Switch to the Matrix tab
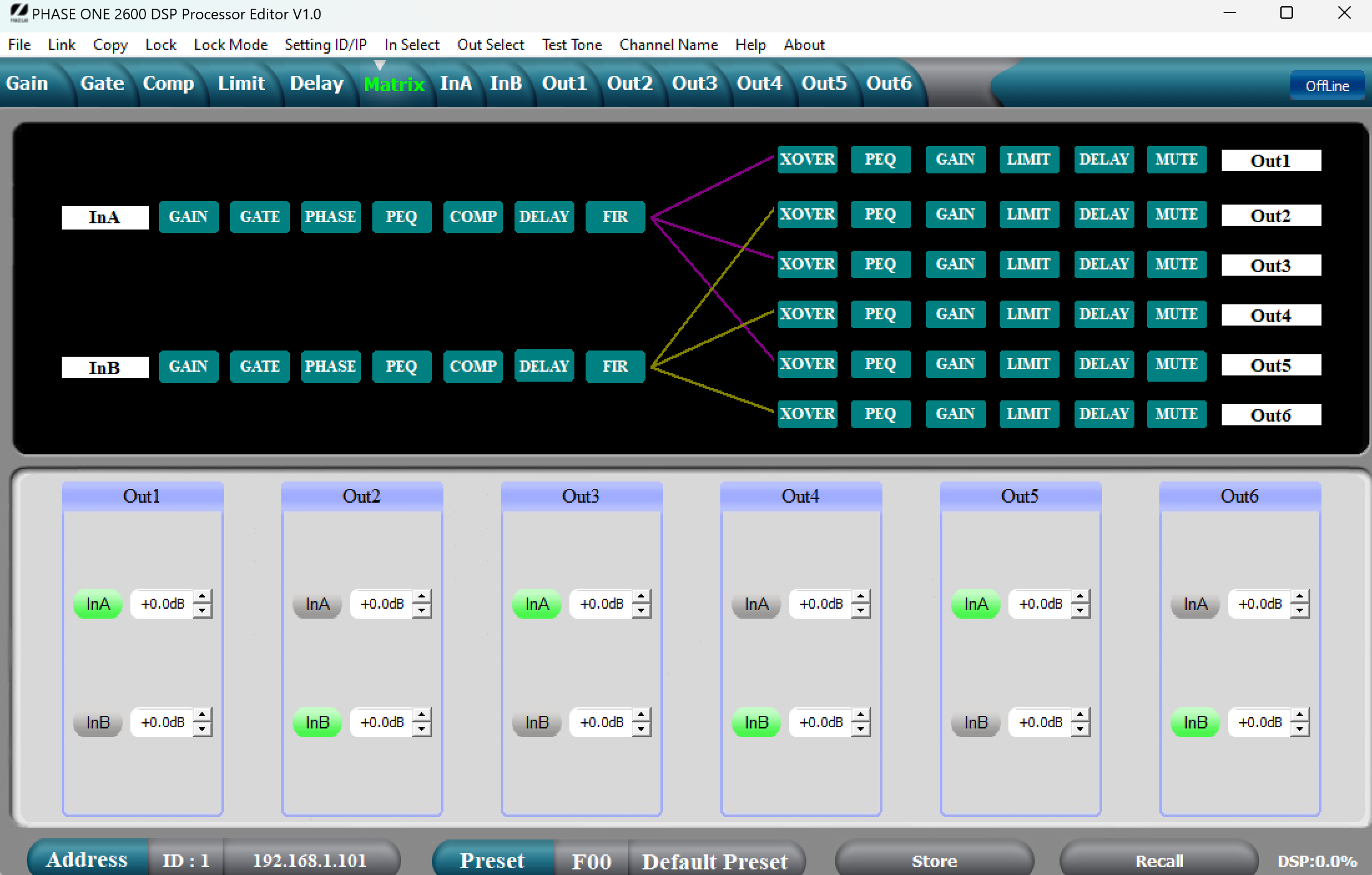This screenshot has width=1372, height=875. 394,84
